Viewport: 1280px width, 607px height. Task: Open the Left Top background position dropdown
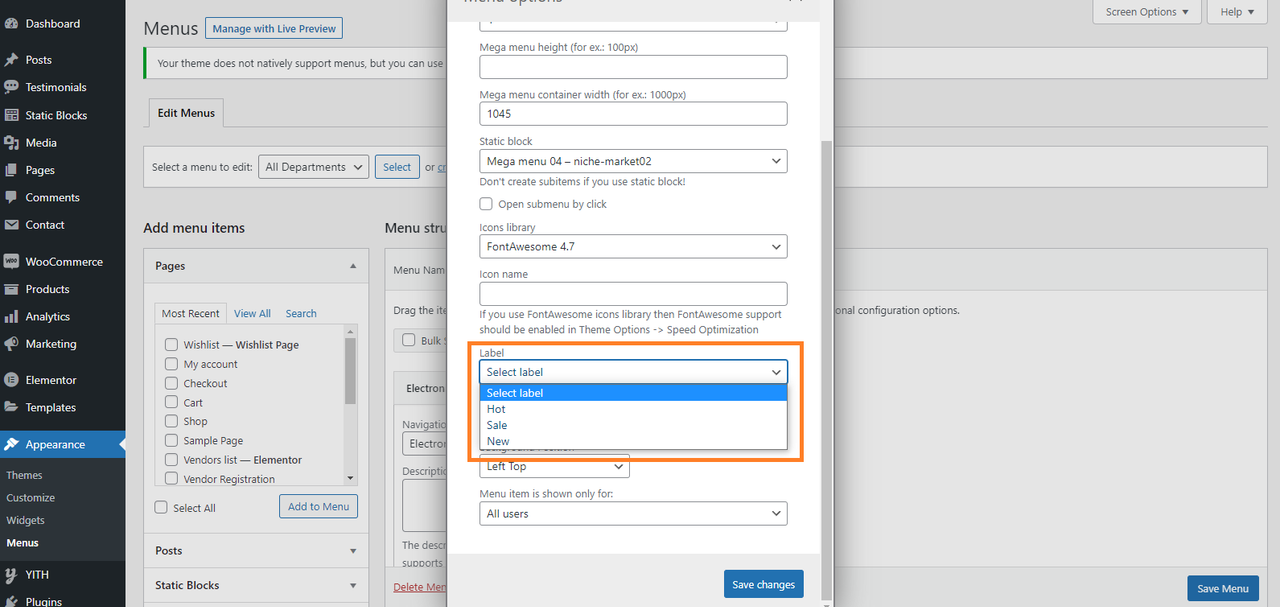coord(554,466)
